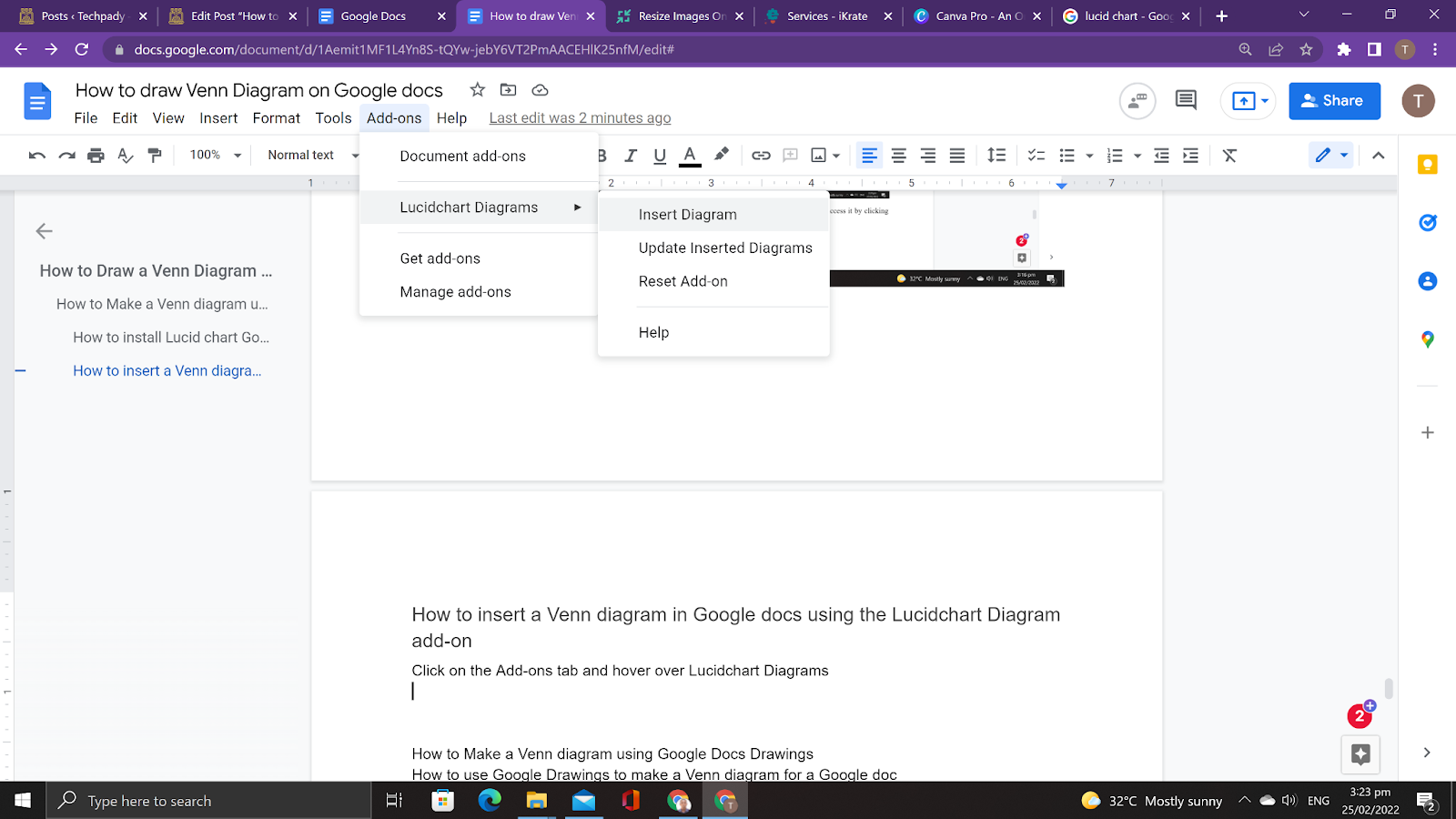Viewport: 1456px width, 819px height.
Task: Click the Redo arrow icon
Action: [66, 156]
